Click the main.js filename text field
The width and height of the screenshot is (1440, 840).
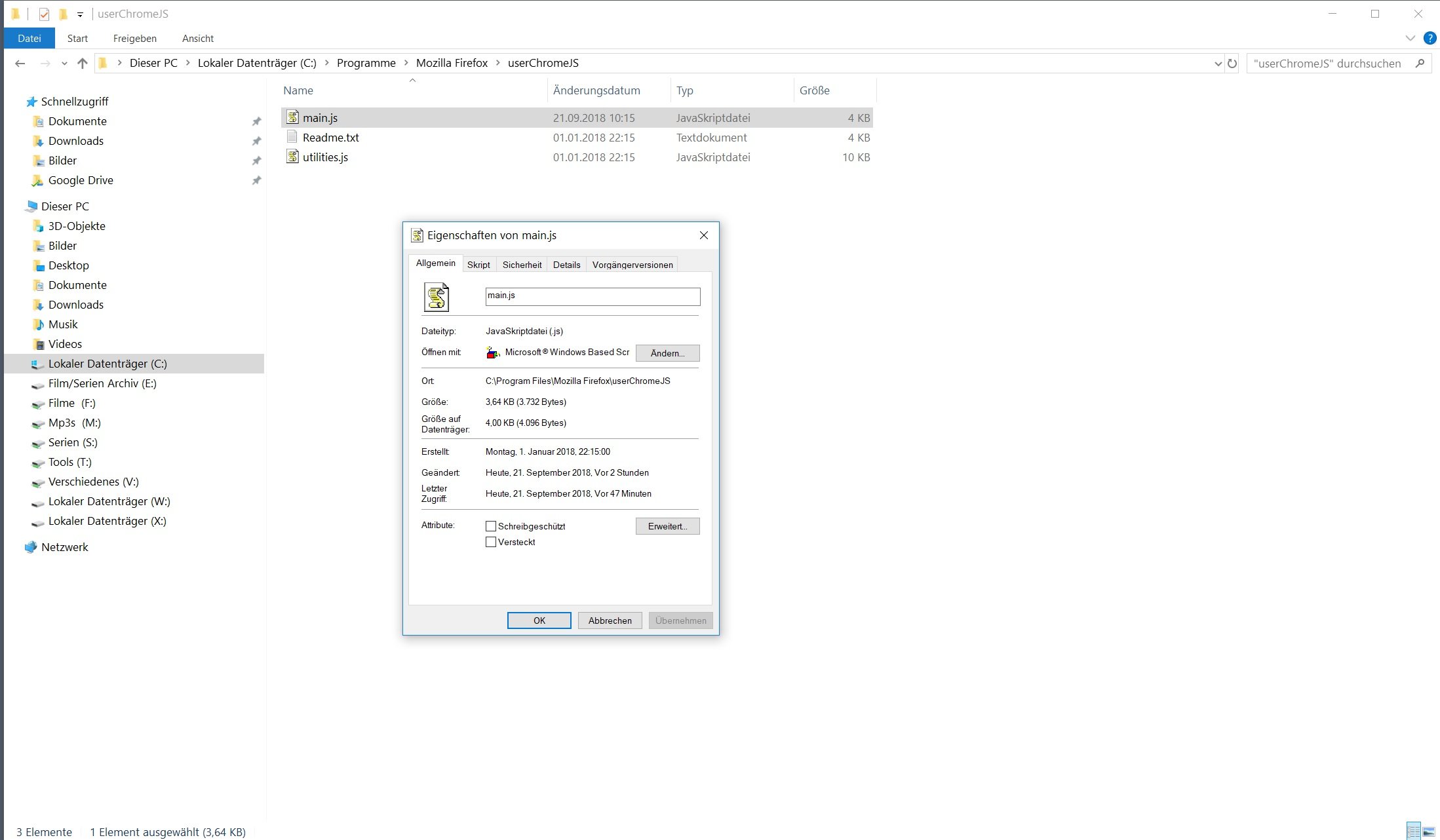[593, 296]
